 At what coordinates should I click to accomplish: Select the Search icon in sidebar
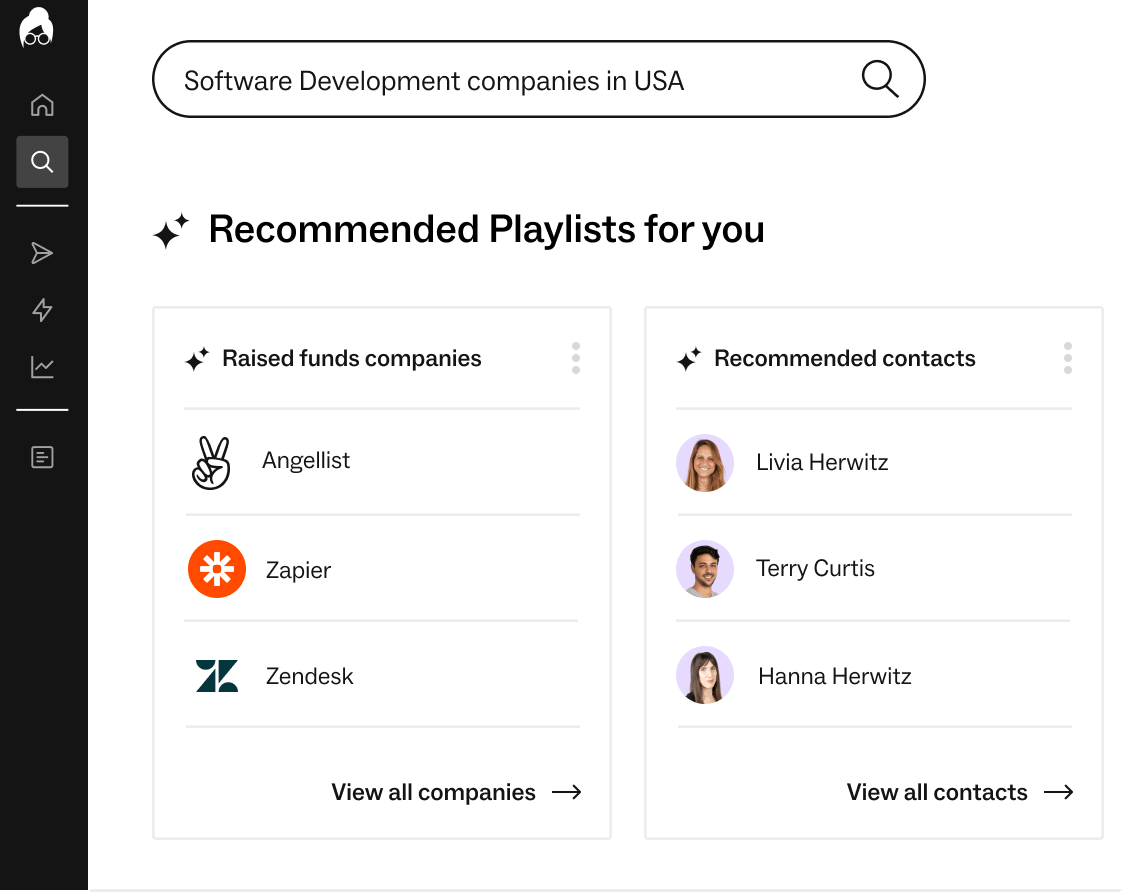pyautogui.click(x=42, y=162)
